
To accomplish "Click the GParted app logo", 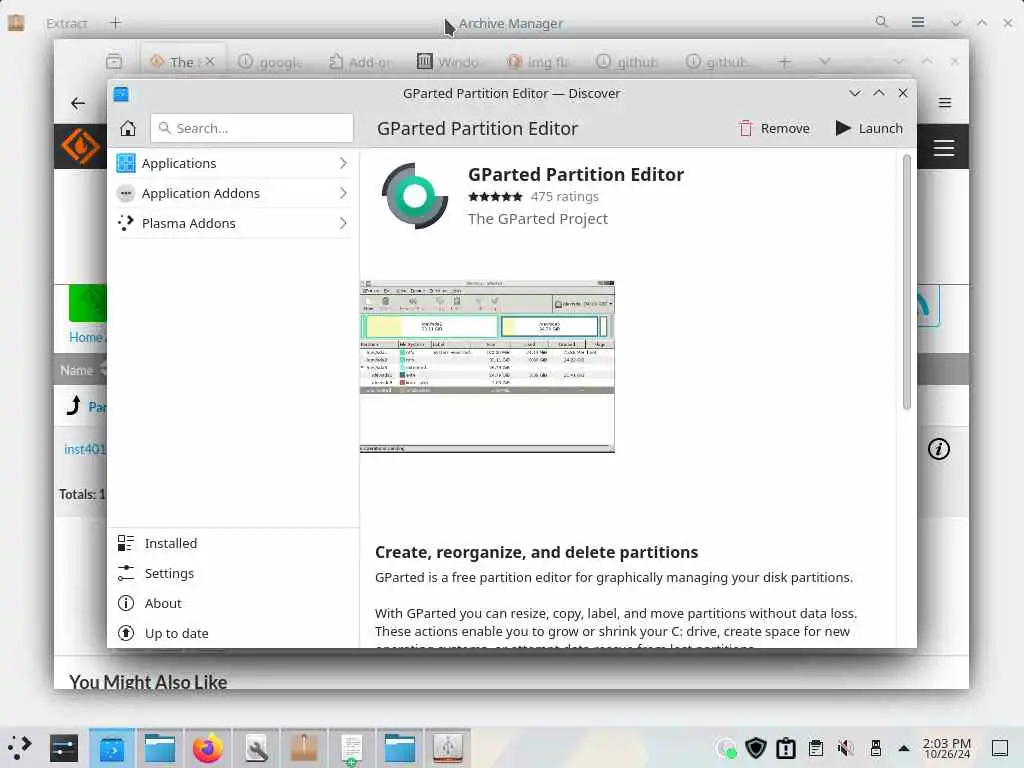I will point(415,196).
